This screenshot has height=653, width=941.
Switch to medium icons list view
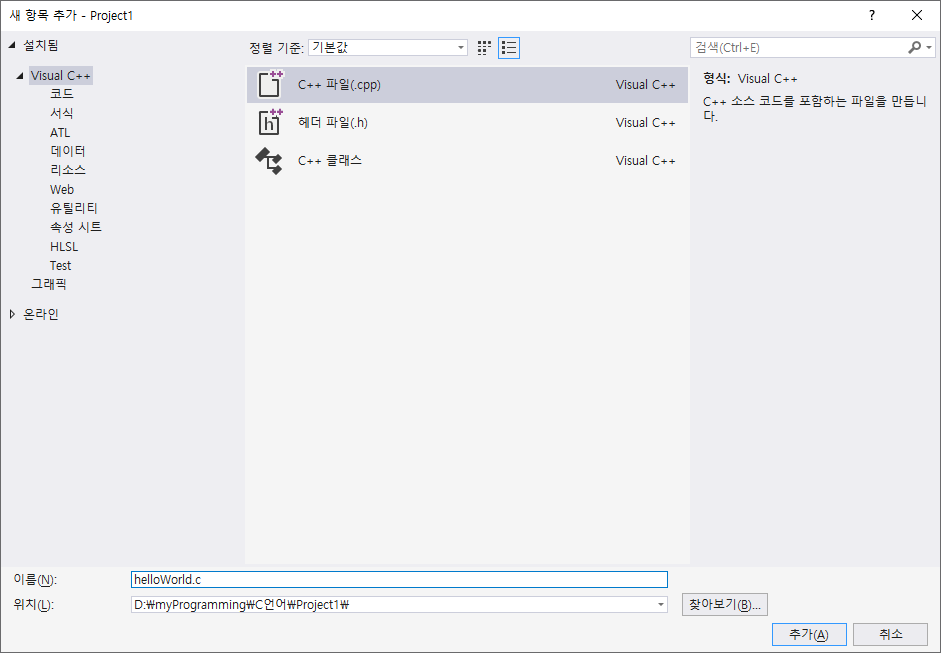509,47
